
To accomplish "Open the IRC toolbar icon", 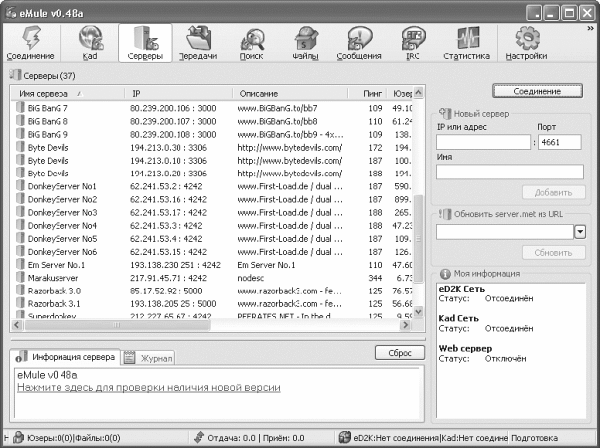I will click(412, 43).
